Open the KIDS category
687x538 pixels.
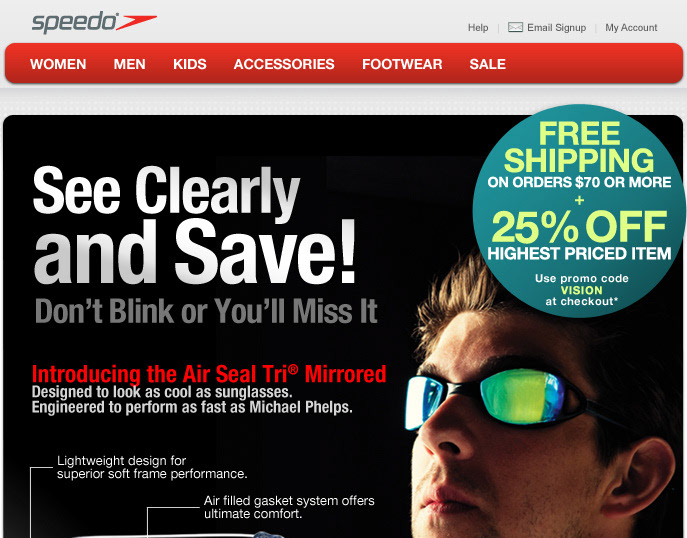pyautogui.click(x=190, y=64)
